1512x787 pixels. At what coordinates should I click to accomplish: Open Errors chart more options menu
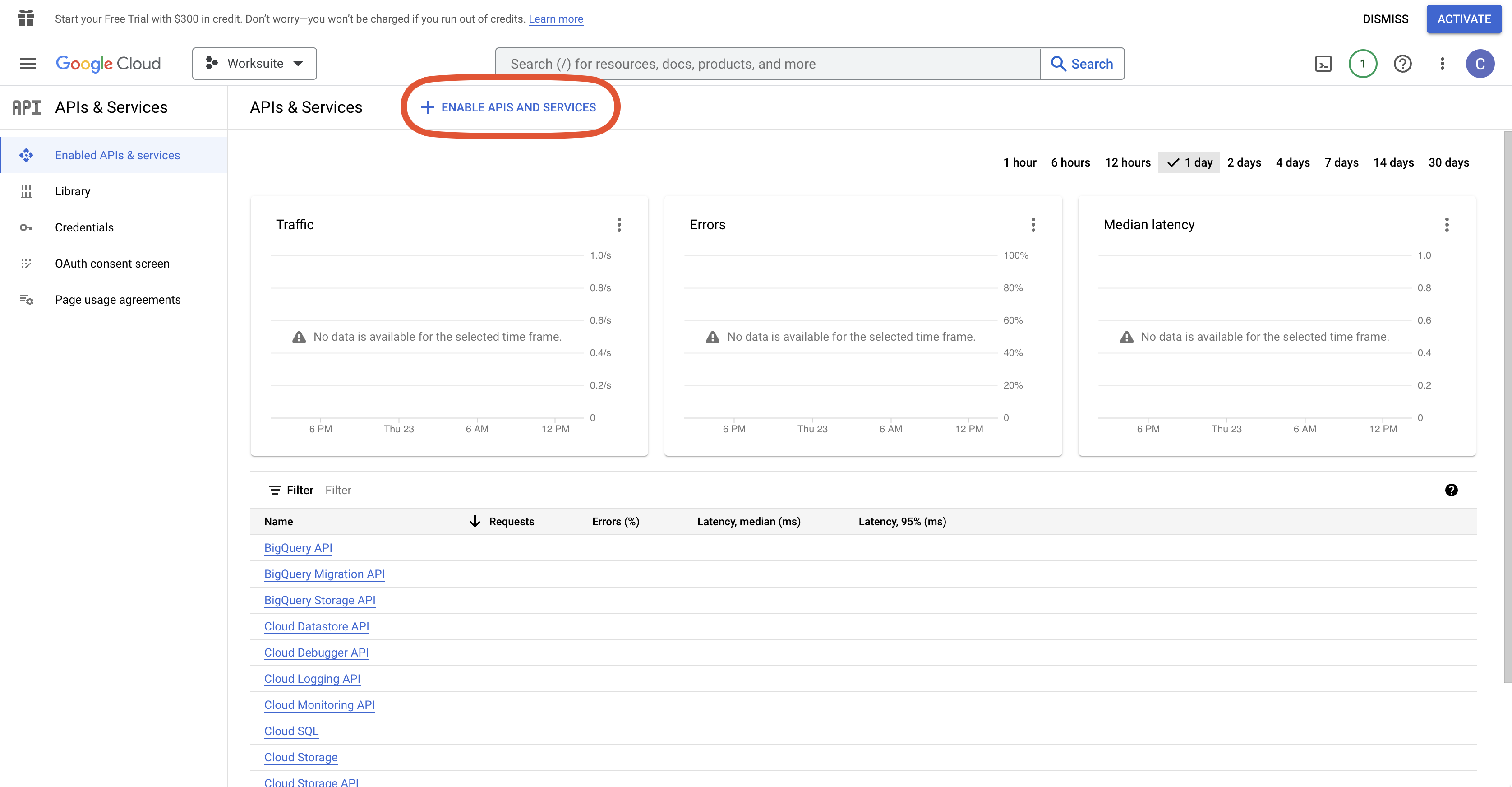click(x=1033, y=224)
